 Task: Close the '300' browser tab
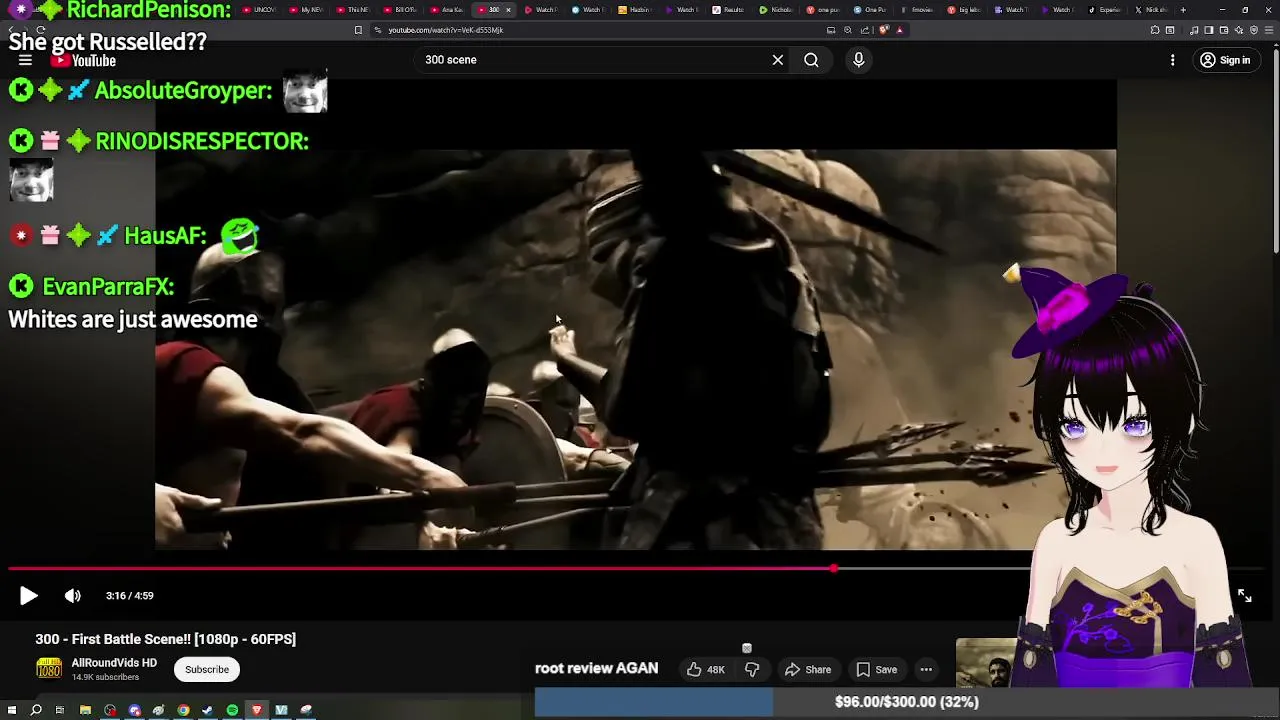tap(508, 10)
